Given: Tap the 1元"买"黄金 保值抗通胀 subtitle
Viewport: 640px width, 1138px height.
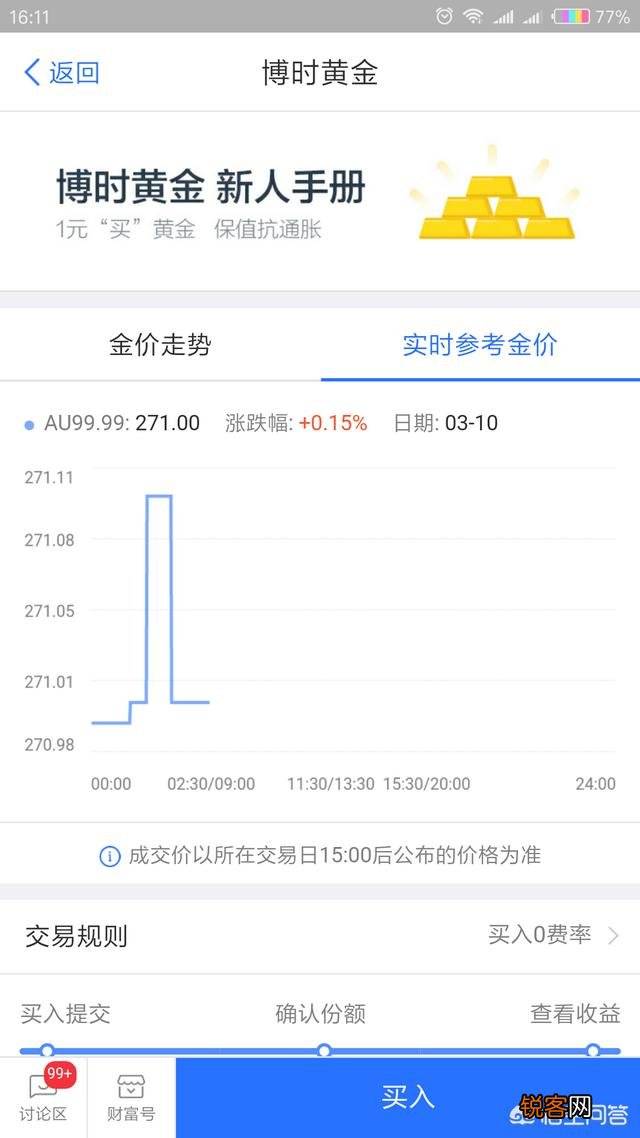Looking at the screenshot, I should [189, 229].
